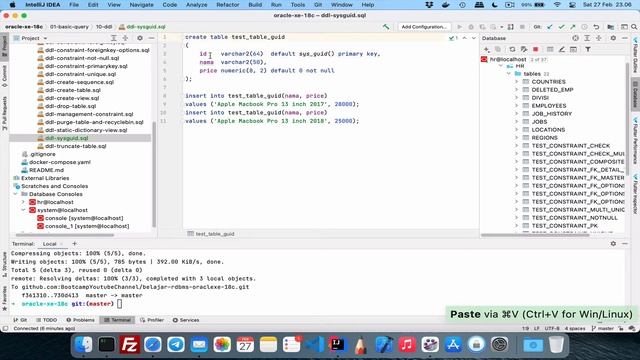Open Music app from the Dock
The image size is (640, 360).
pos(407,345)
